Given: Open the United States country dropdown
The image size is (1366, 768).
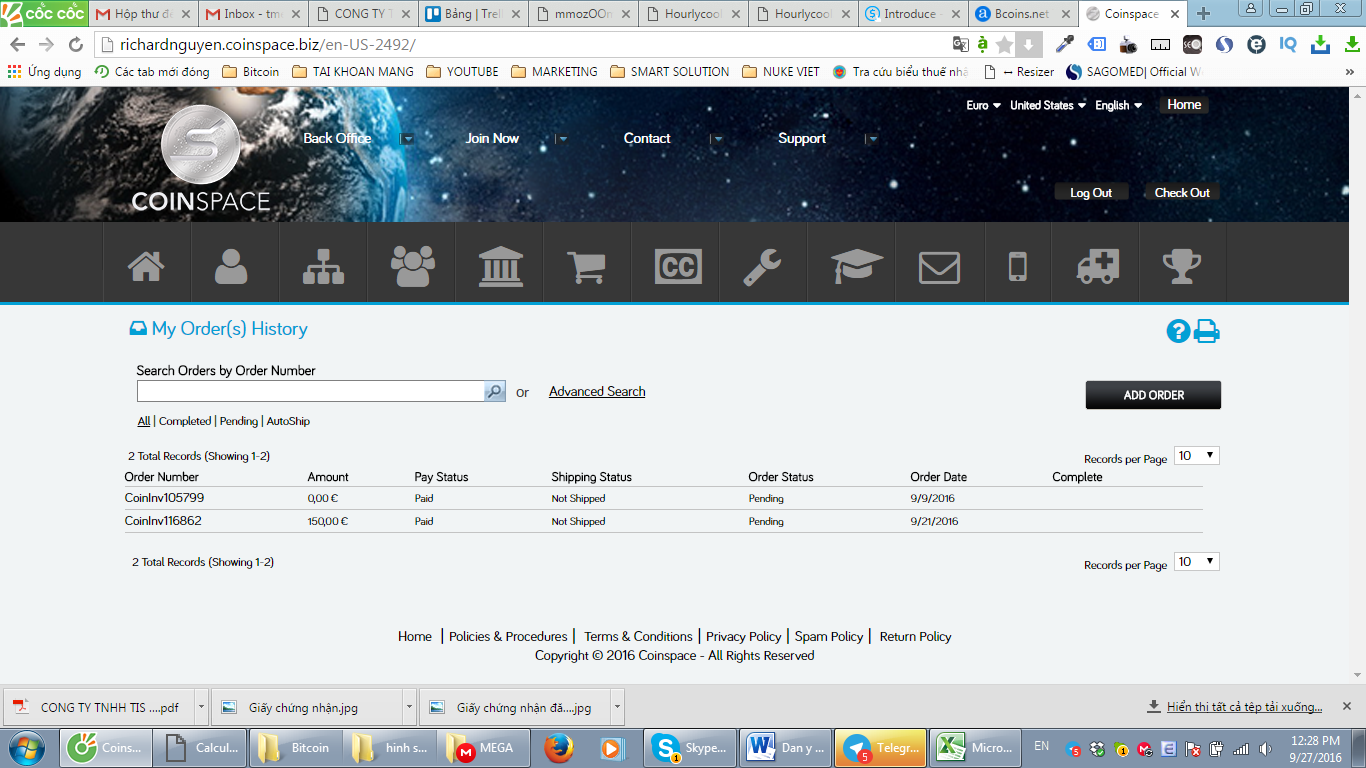Looking at the screenshot, I should 1048,106.
